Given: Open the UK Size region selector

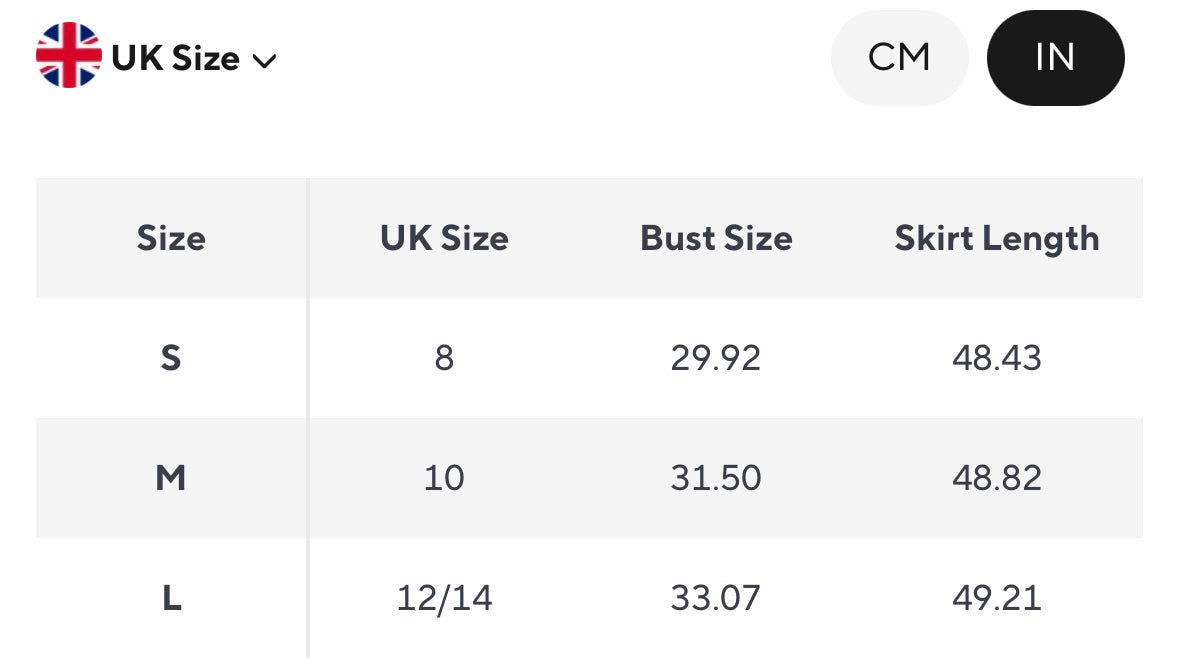Looking at the screenshot, I should pyautogui.click(x=176, y=59).
